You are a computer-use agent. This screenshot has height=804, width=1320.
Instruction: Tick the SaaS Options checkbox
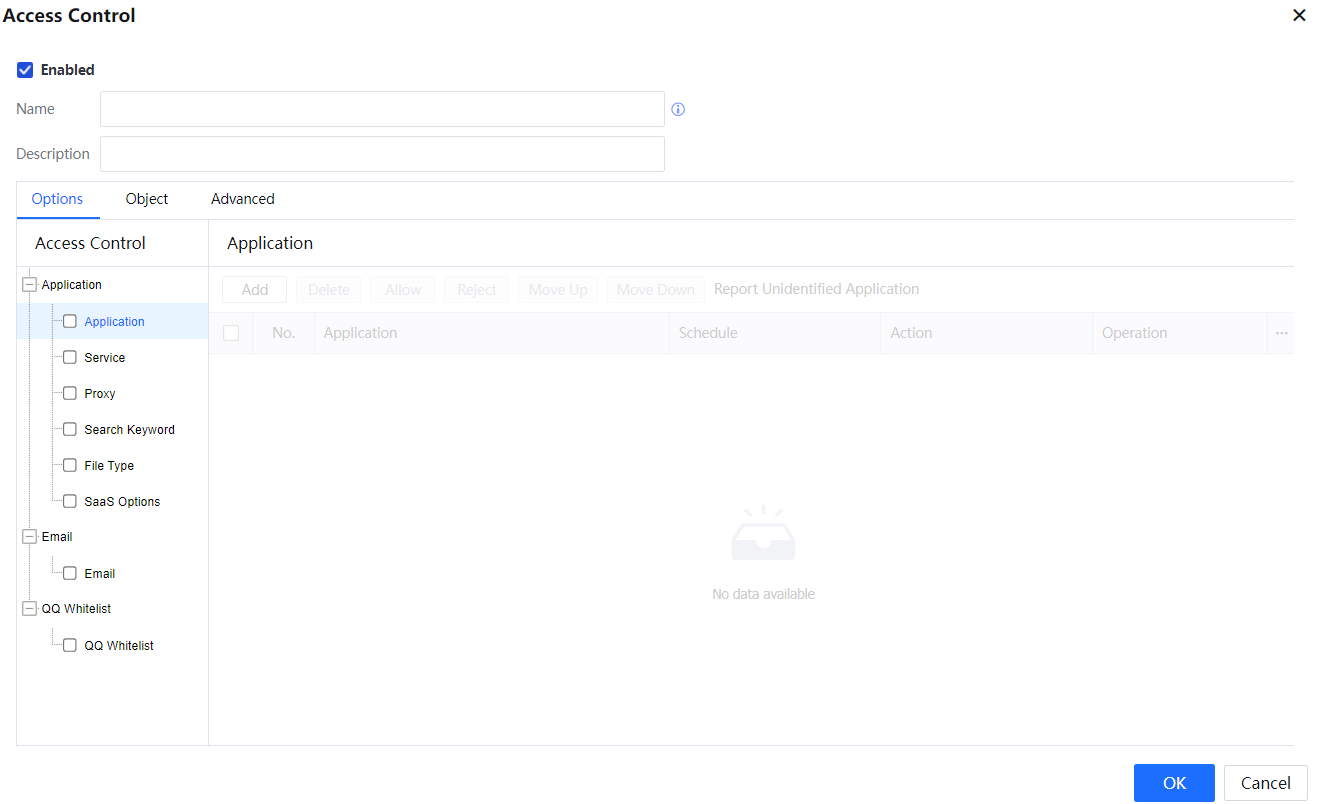(x=70, y=501)
